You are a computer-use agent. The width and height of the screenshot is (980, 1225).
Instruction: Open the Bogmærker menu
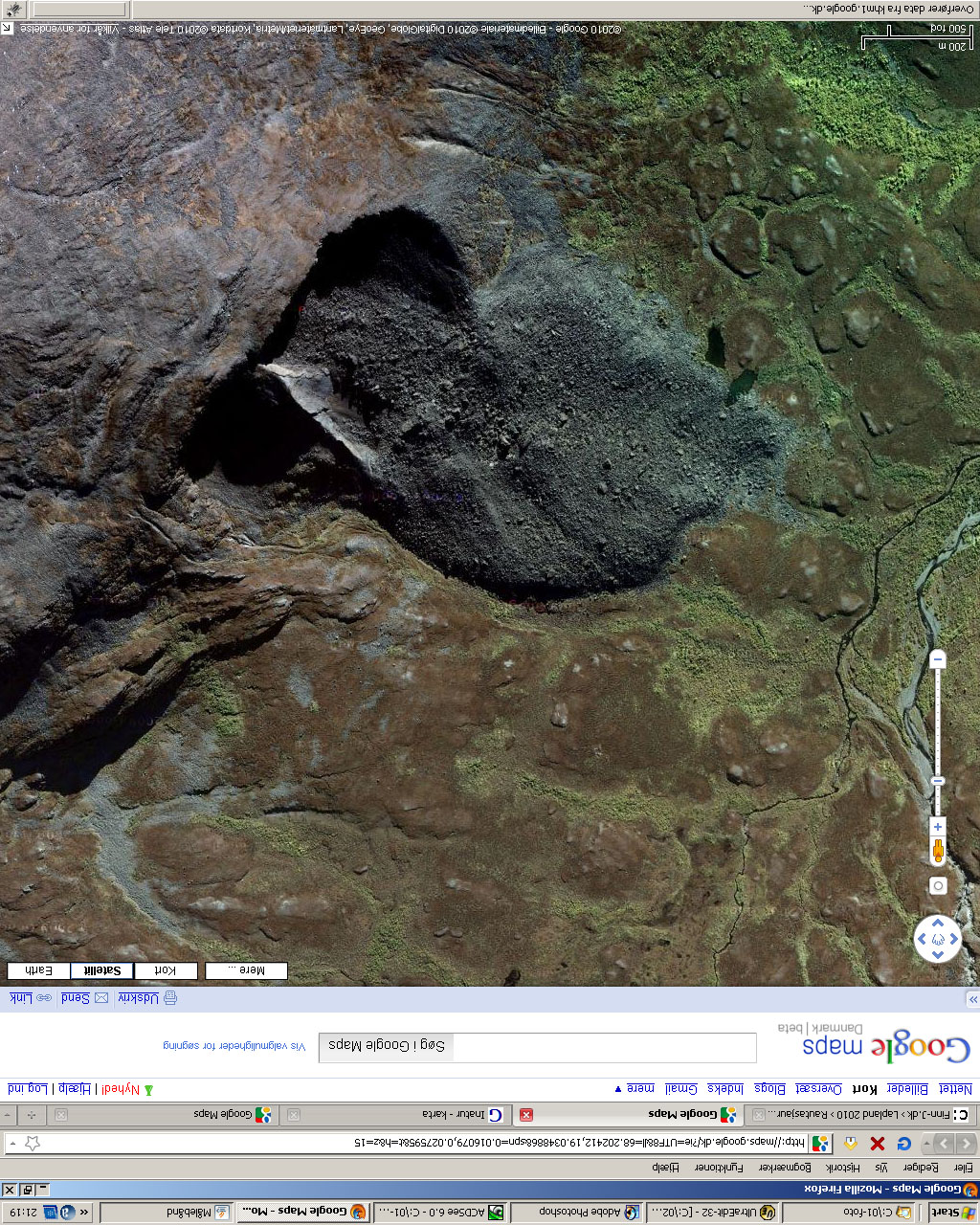786,1168
